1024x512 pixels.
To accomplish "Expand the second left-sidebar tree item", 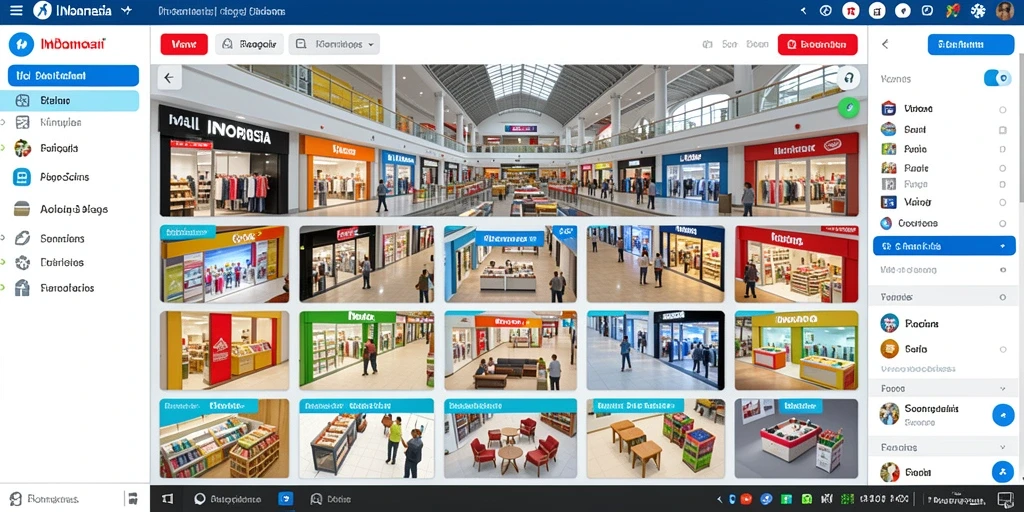I will [3, 122].
